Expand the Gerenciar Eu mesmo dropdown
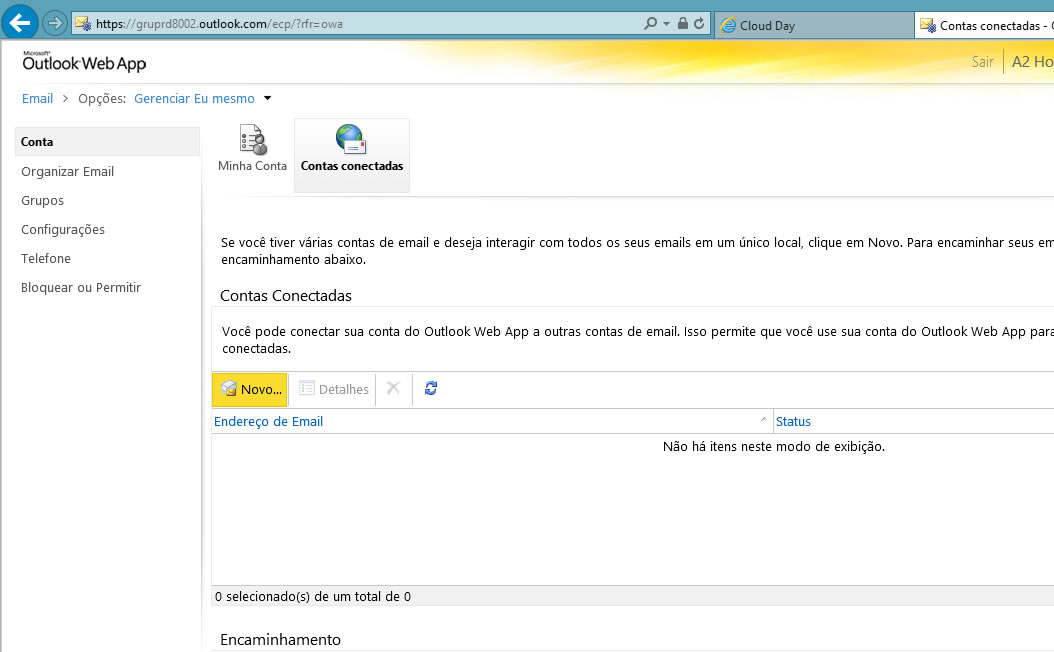The image size is (1054, 652). point(267,98)
